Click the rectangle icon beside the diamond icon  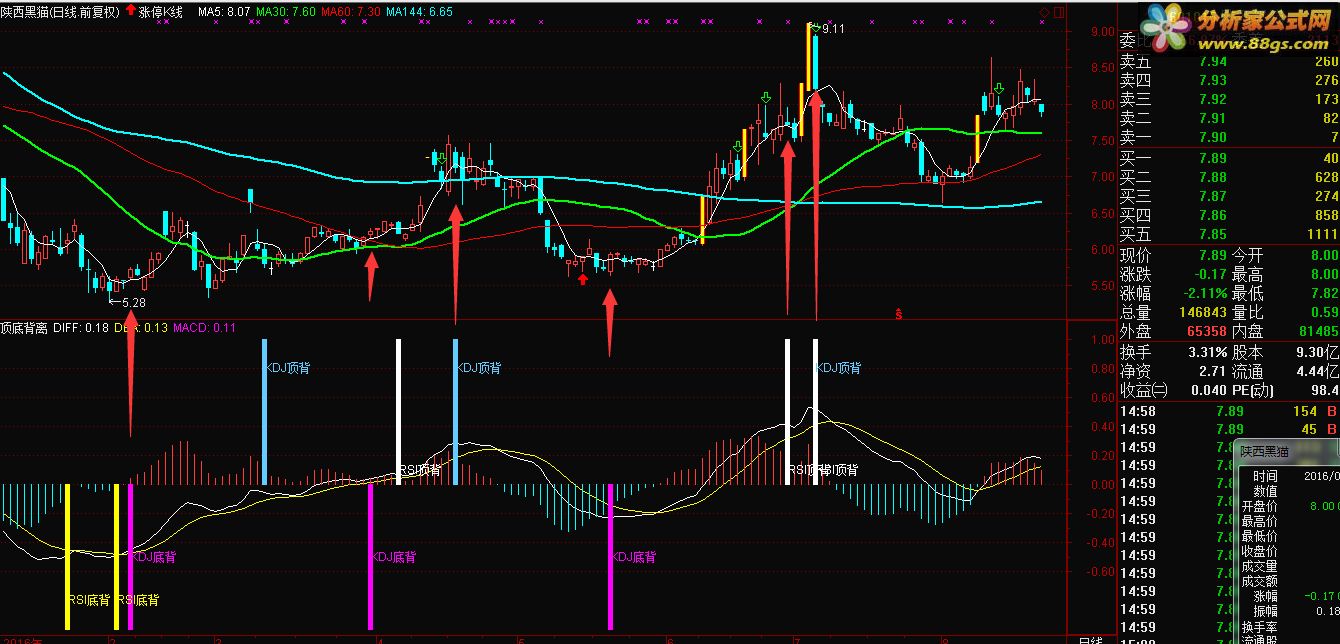(x=1059, y=12)
